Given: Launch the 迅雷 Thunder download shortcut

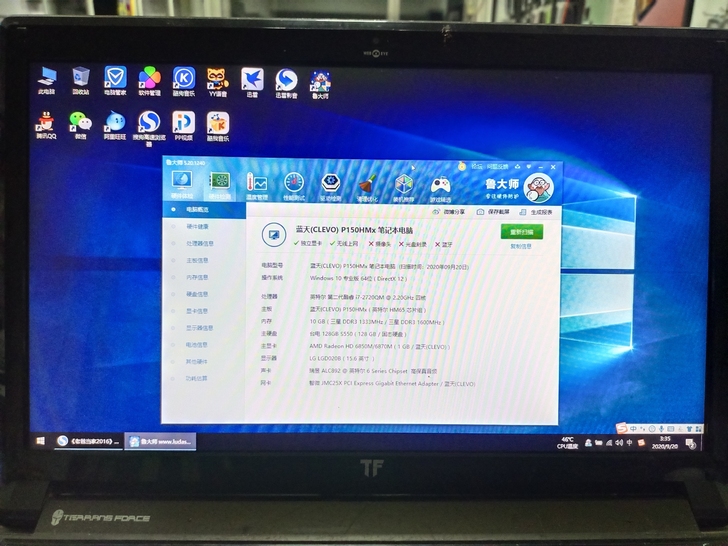Looking at the screenshot, I should tap(252, 80).
